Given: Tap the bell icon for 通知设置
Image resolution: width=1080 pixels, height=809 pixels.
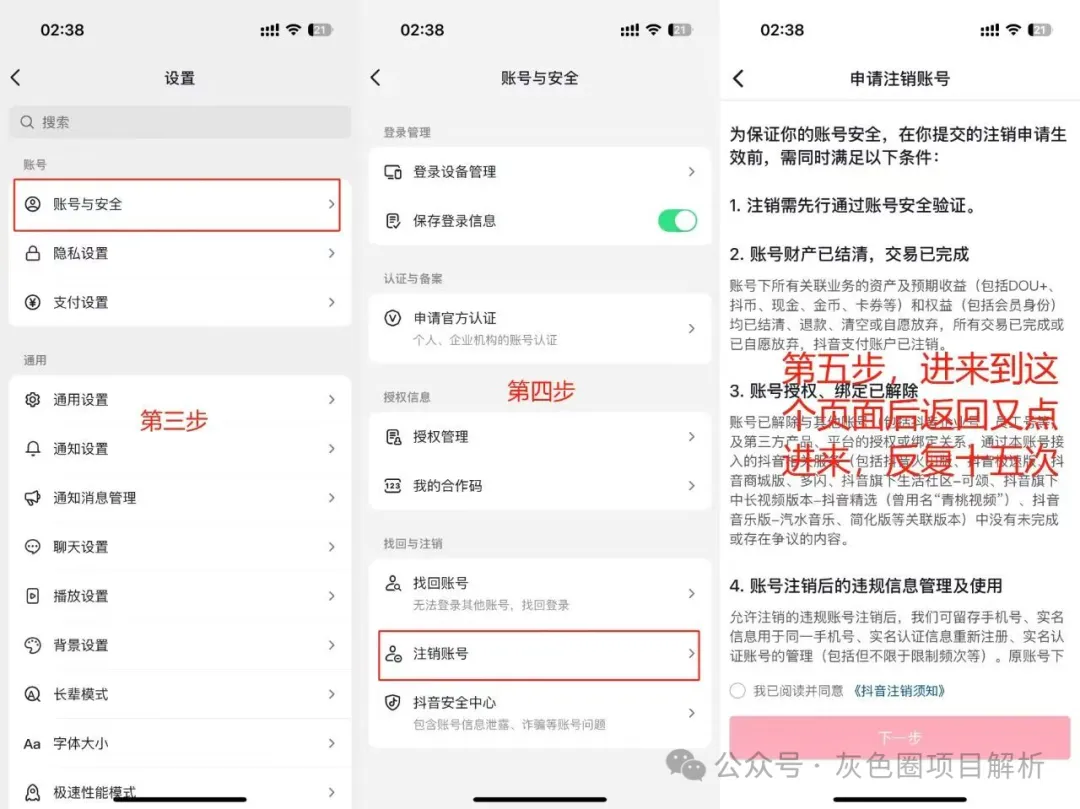Looking at the screenshot, I should coord(33,449).
